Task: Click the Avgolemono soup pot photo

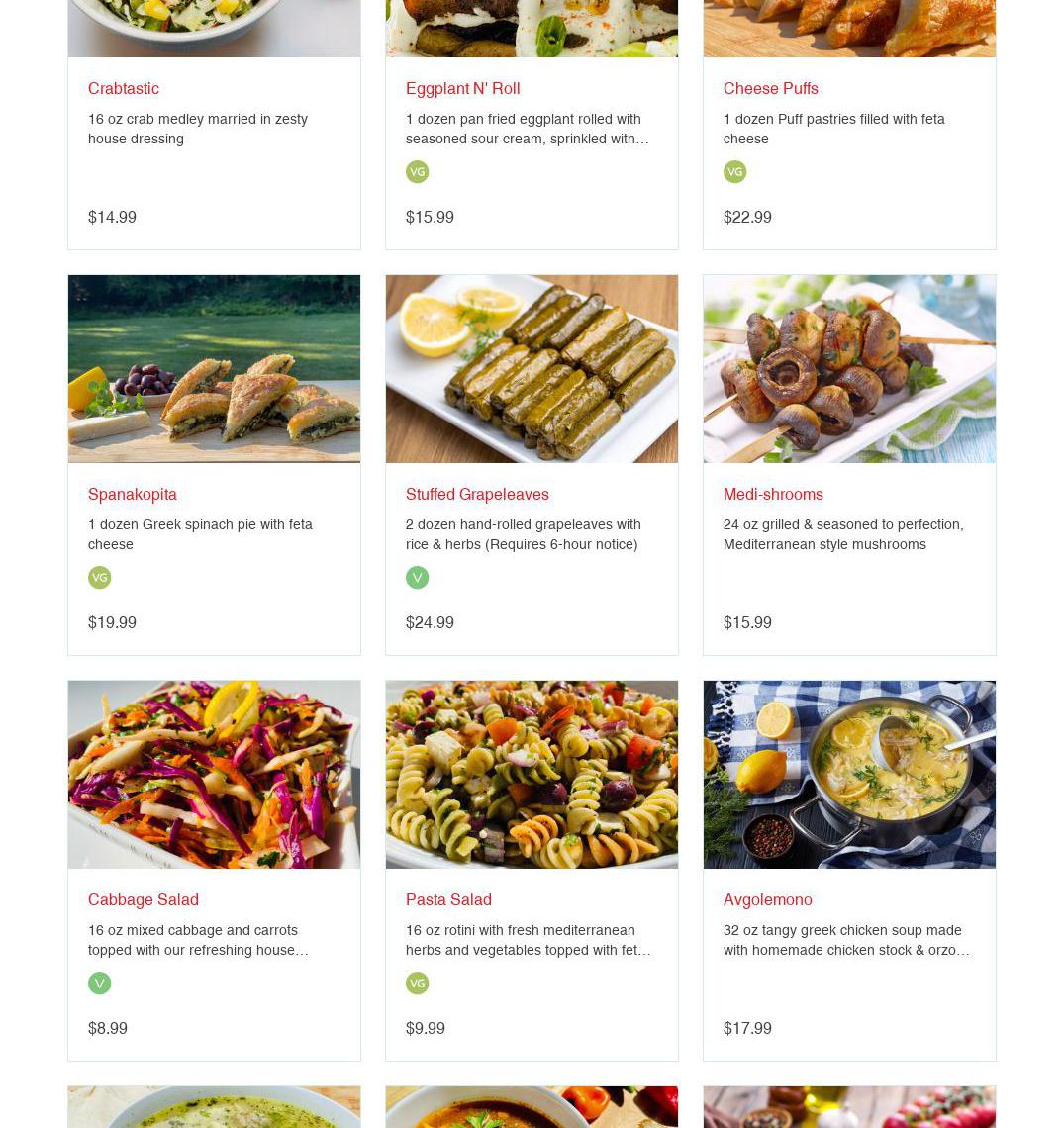Action: click(849, 775)
